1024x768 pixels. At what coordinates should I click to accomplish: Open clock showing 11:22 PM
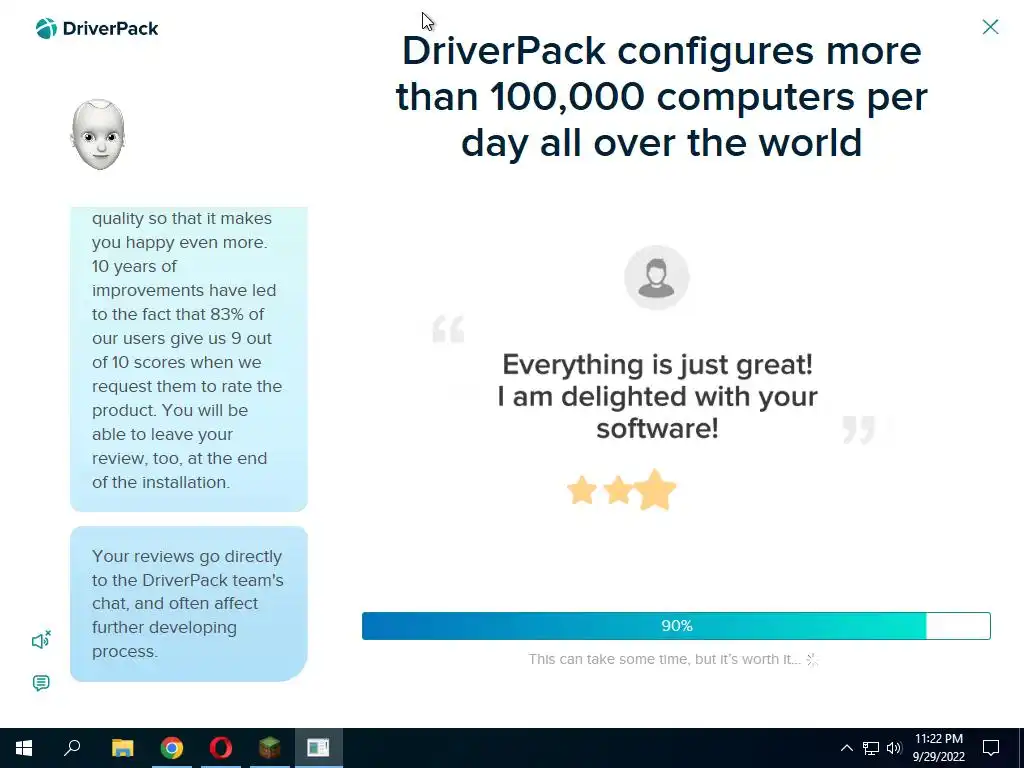(x=938, y=748)
